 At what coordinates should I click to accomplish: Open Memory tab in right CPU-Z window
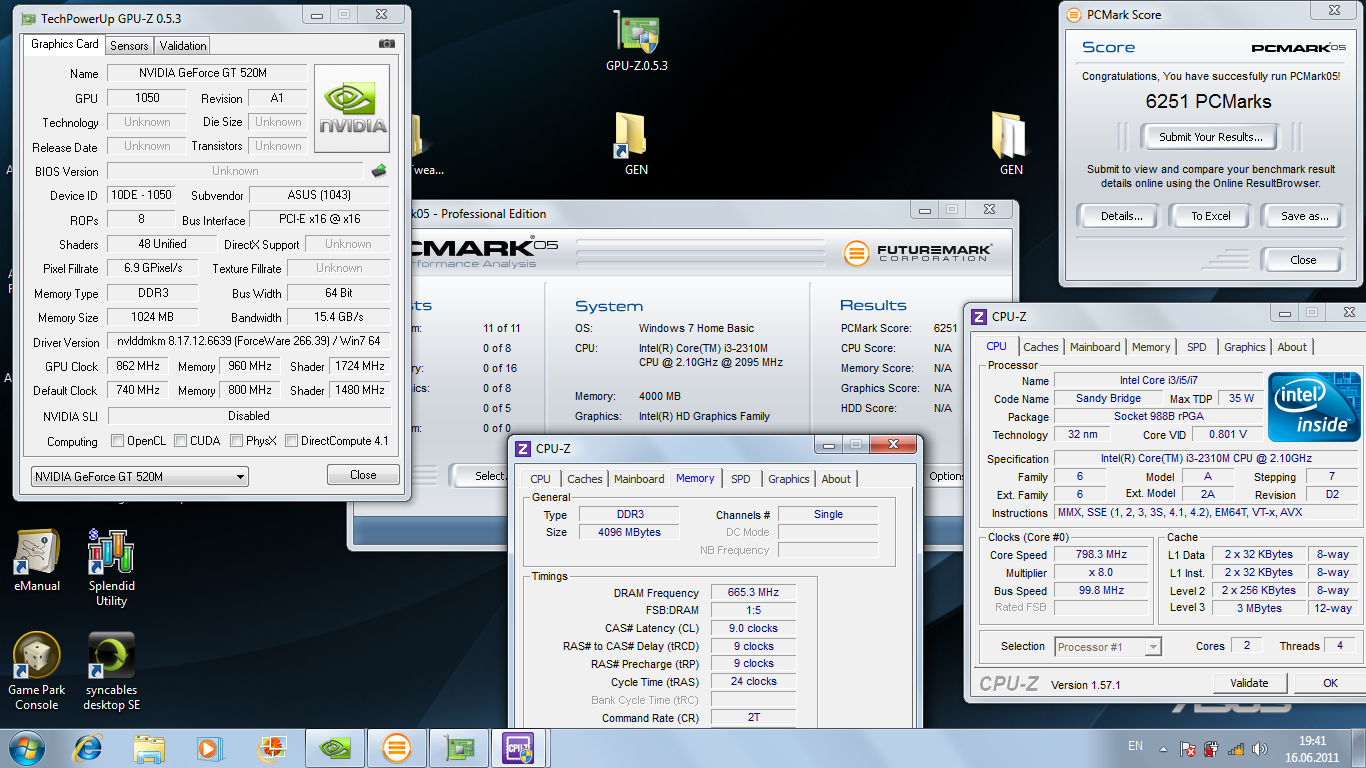click(x=1151, y=347)
